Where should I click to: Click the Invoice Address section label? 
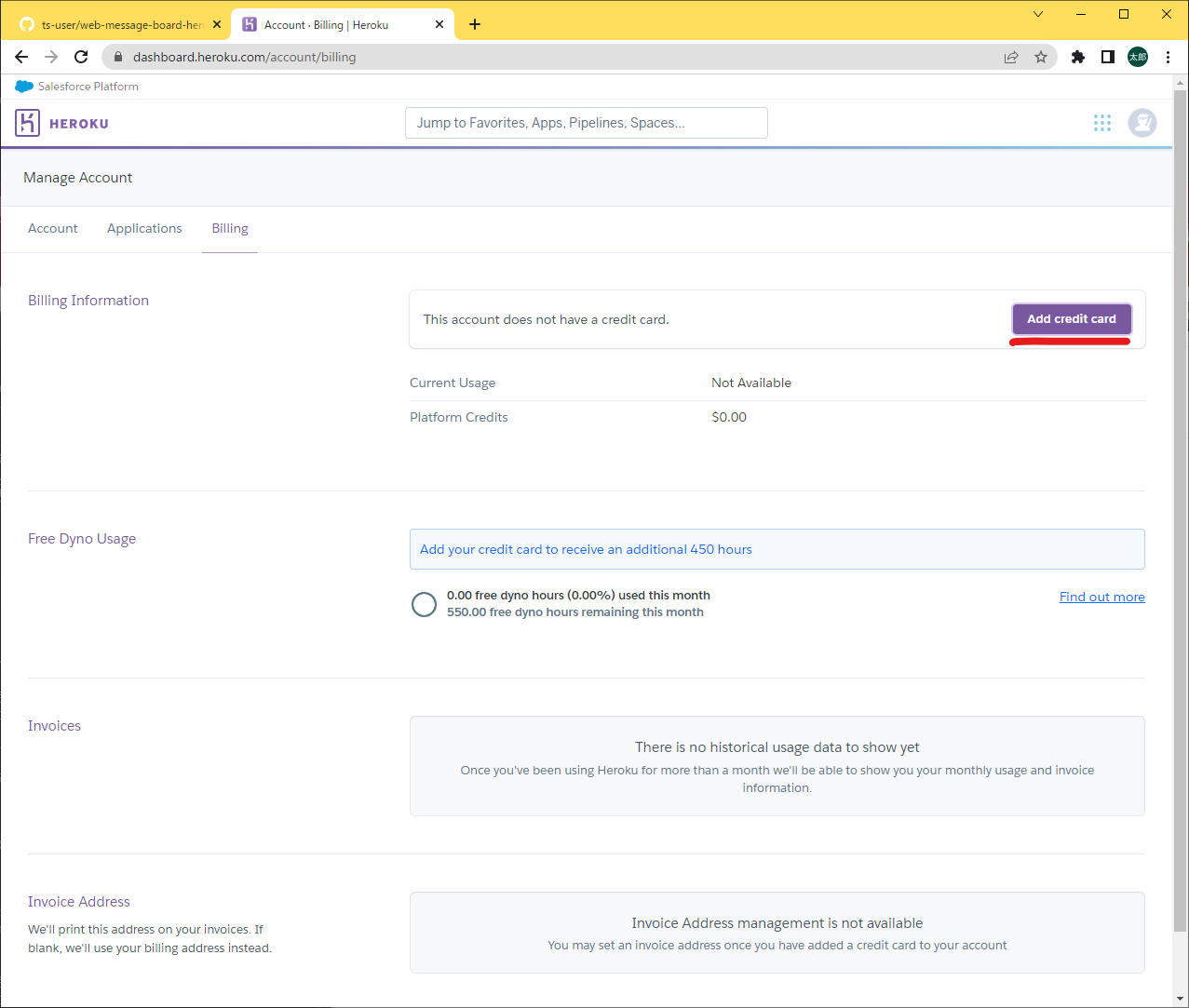pyautogui.click(x=79, y=902)
